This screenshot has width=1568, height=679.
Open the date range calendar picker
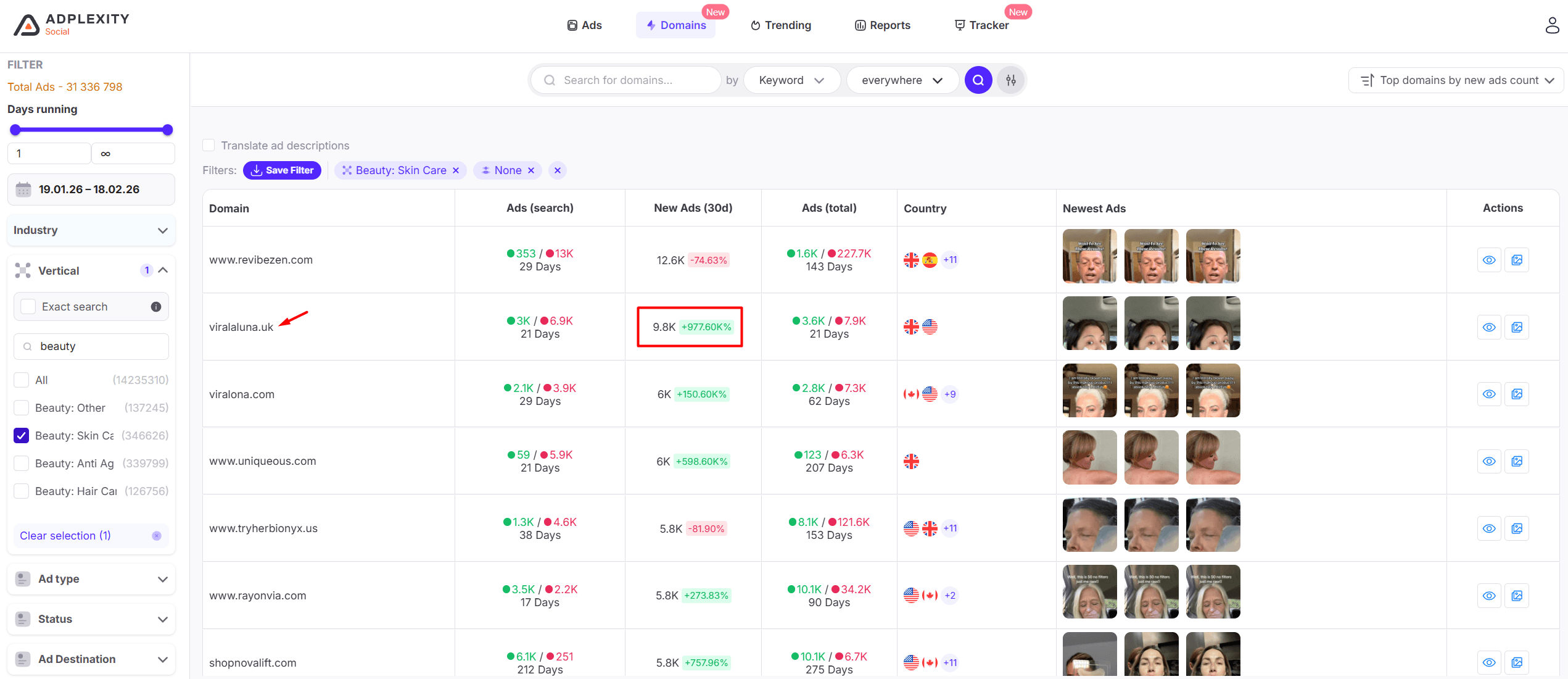pos(91,190)
